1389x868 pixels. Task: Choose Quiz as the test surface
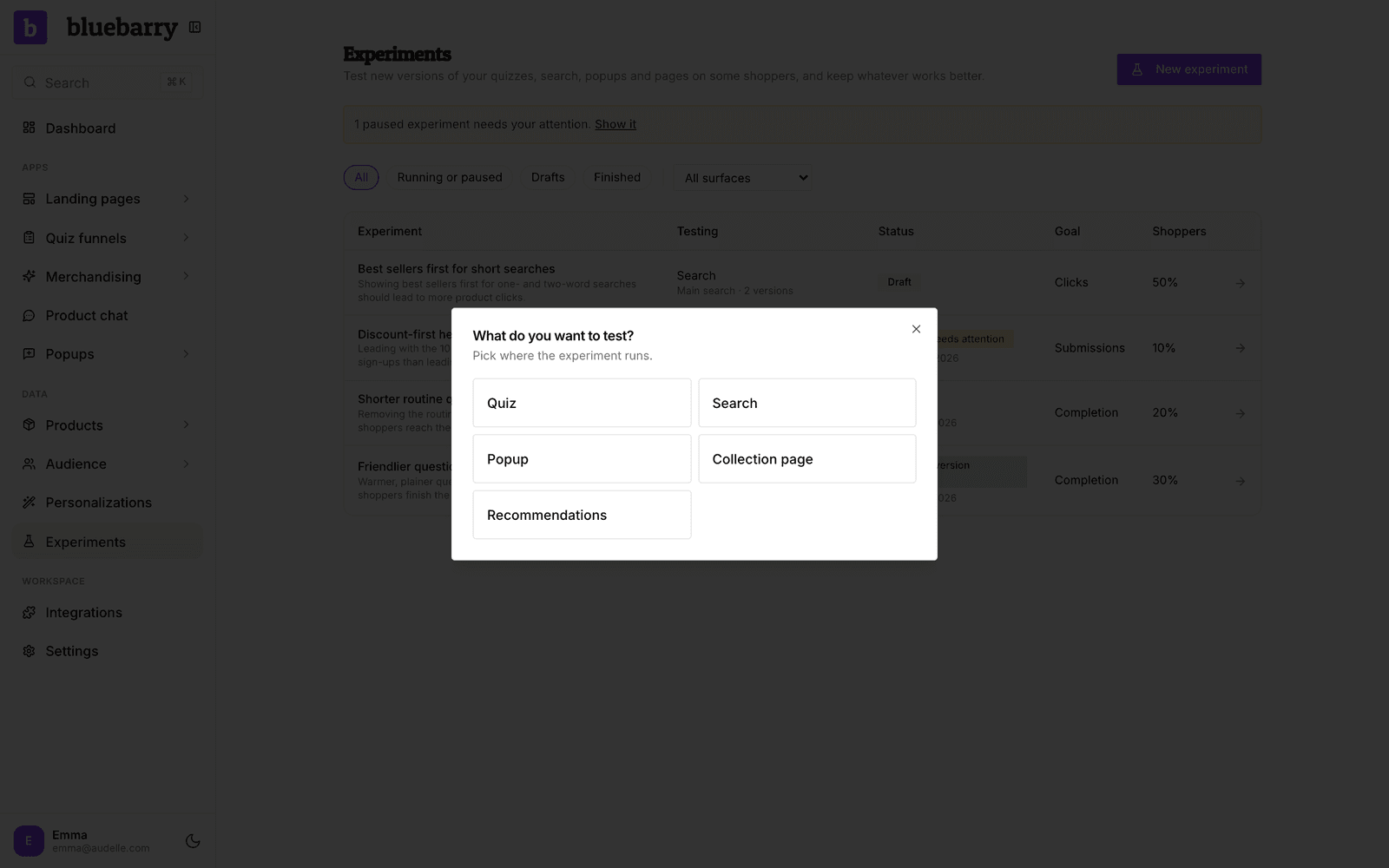click(582, 403)
